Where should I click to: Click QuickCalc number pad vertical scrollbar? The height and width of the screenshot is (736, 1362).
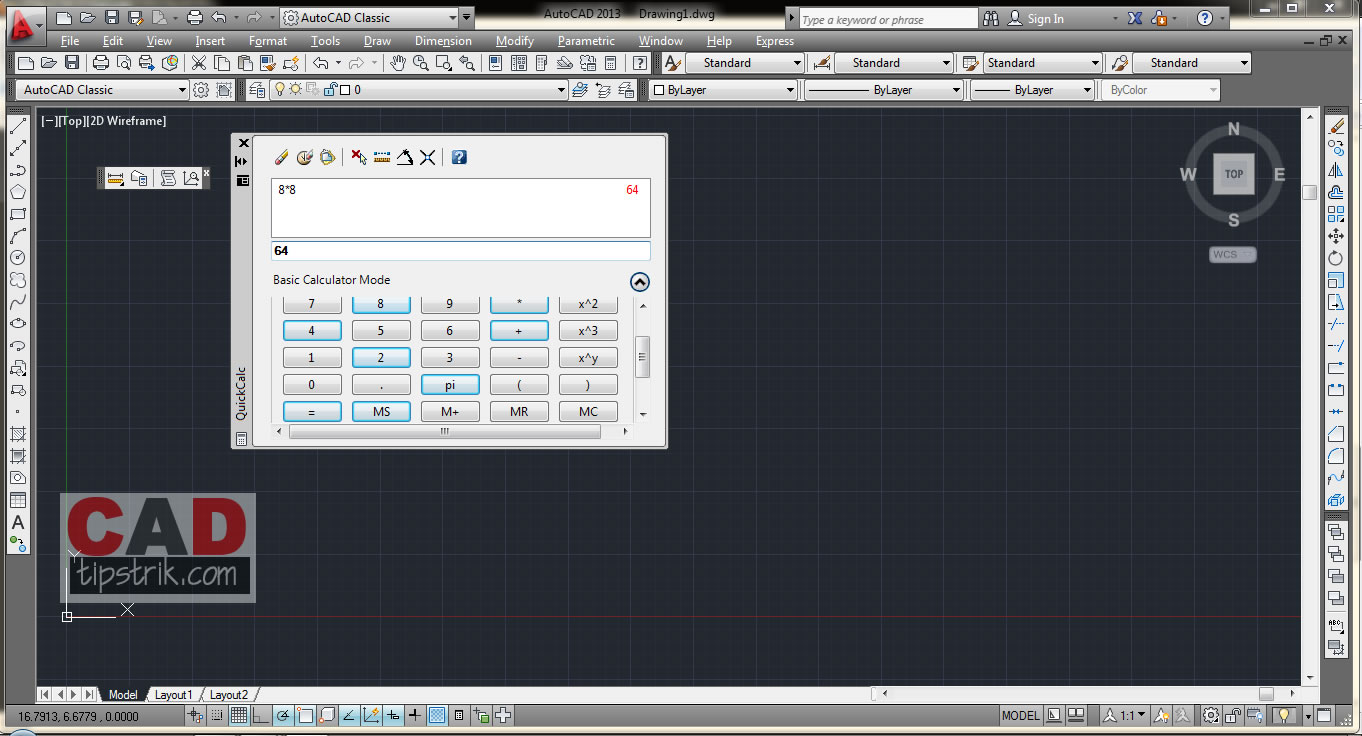[x=643, y=358]
